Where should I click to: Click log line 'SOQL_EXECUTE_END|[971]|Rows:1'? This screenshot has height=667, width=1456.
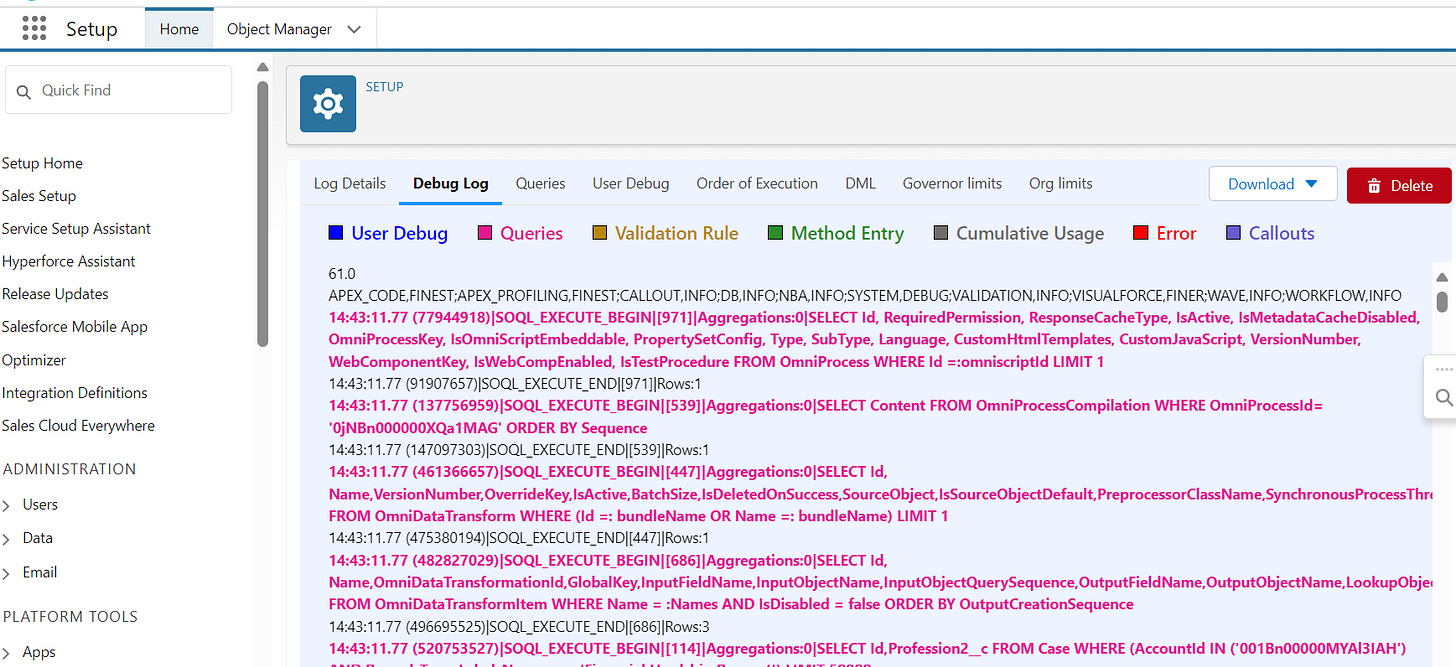515,384
